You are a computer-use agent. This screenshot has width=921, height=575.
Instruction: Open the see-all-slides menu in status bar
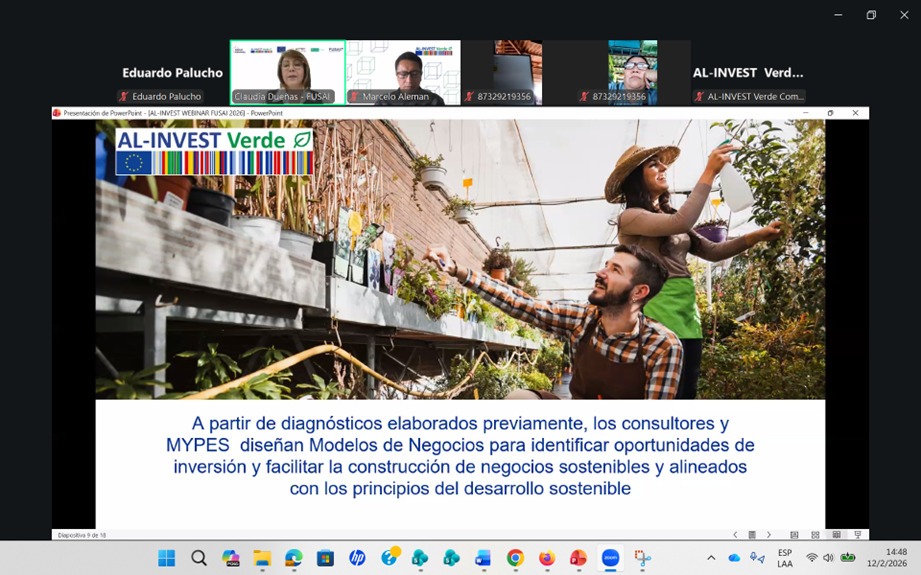pyautogui.click(x=752, y=535)
